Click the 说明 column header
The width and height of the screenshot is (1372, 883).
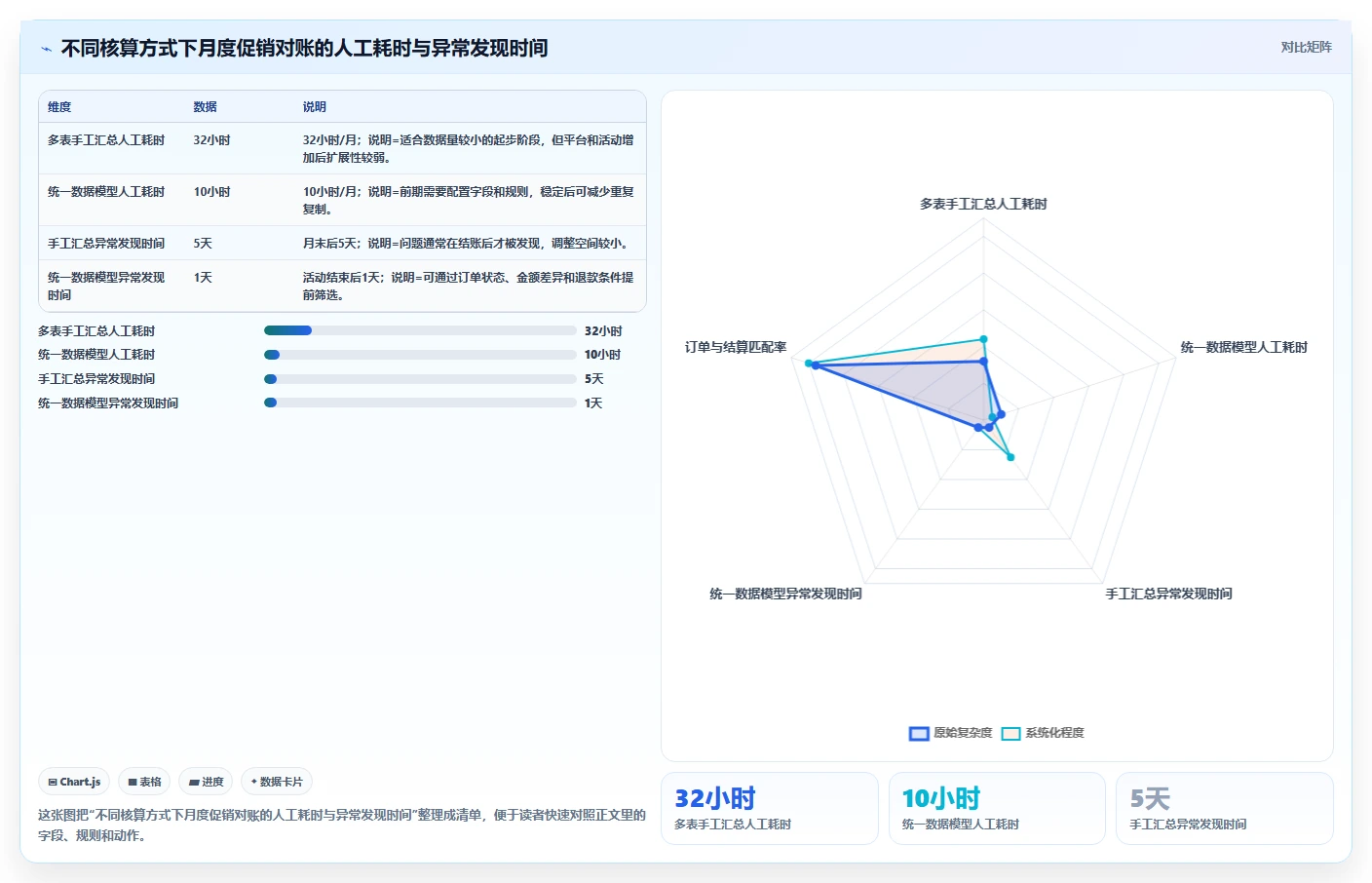[314, 107]
